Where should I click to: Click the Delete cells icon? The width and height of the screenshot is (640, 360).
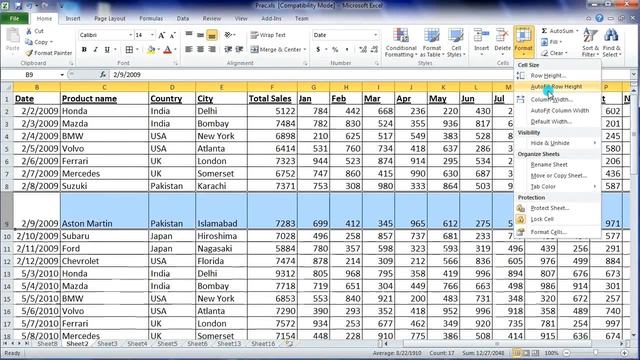502,36
